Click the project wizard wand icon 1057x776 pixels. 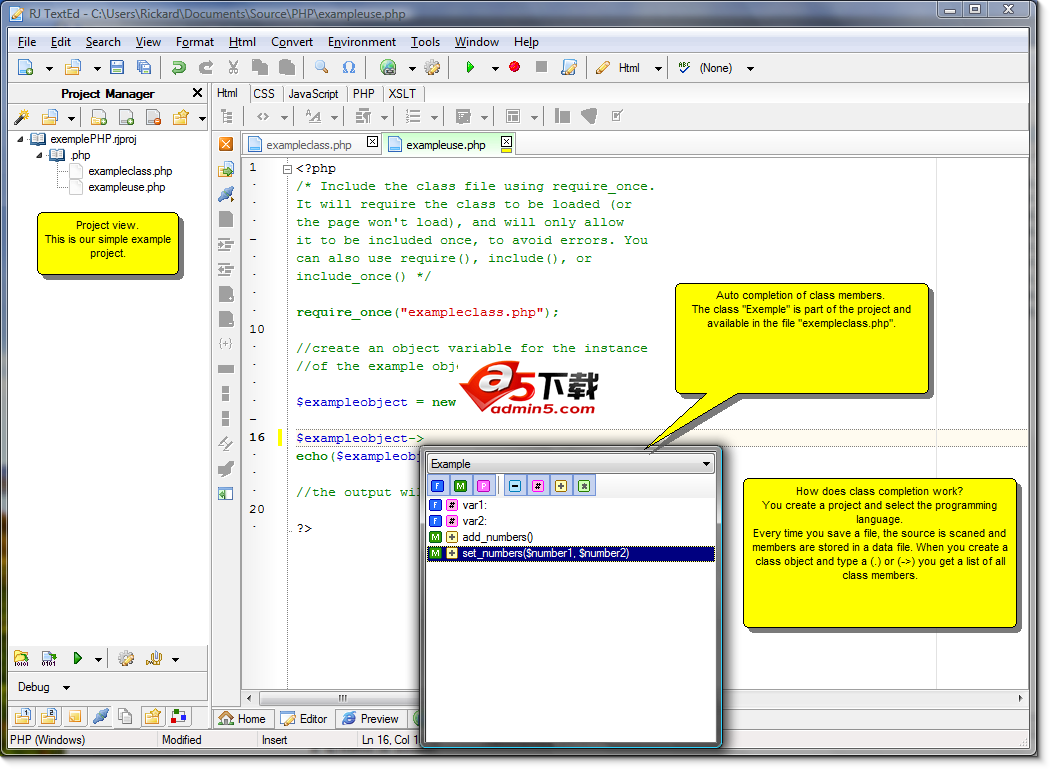pyautogui.click(x=21, y=118)
